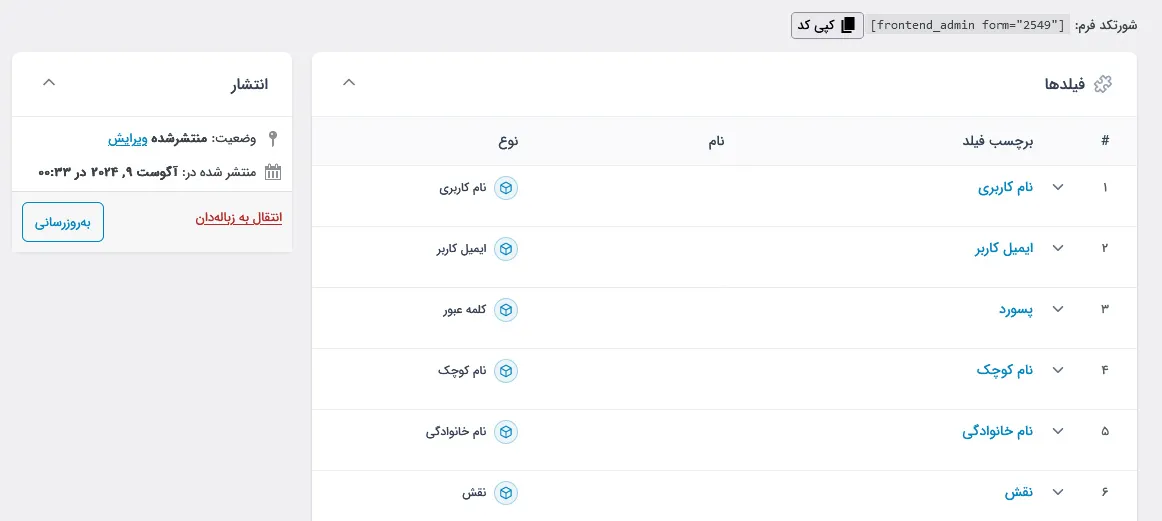Collapse the فیلدها panel using its arrow
Image resolution: width=1162 pixels, height=521 pixels.
click(349, 82)
